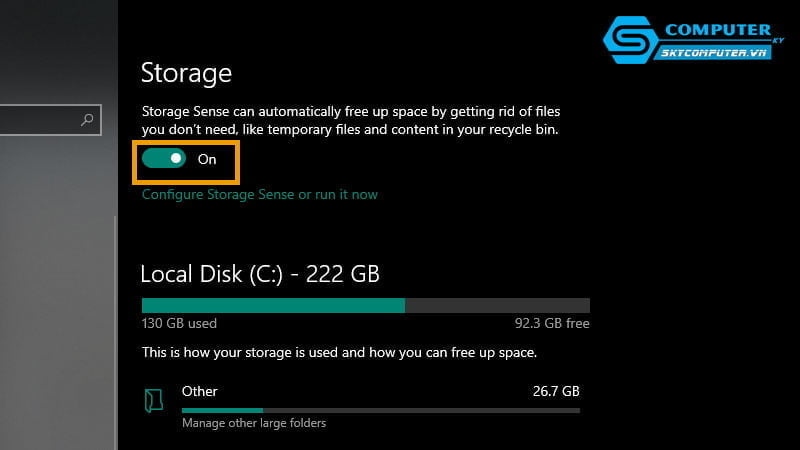The width and height of the screenshot is (800, 450).
Task: Click Manage other large folders
Action: point(254,423)
